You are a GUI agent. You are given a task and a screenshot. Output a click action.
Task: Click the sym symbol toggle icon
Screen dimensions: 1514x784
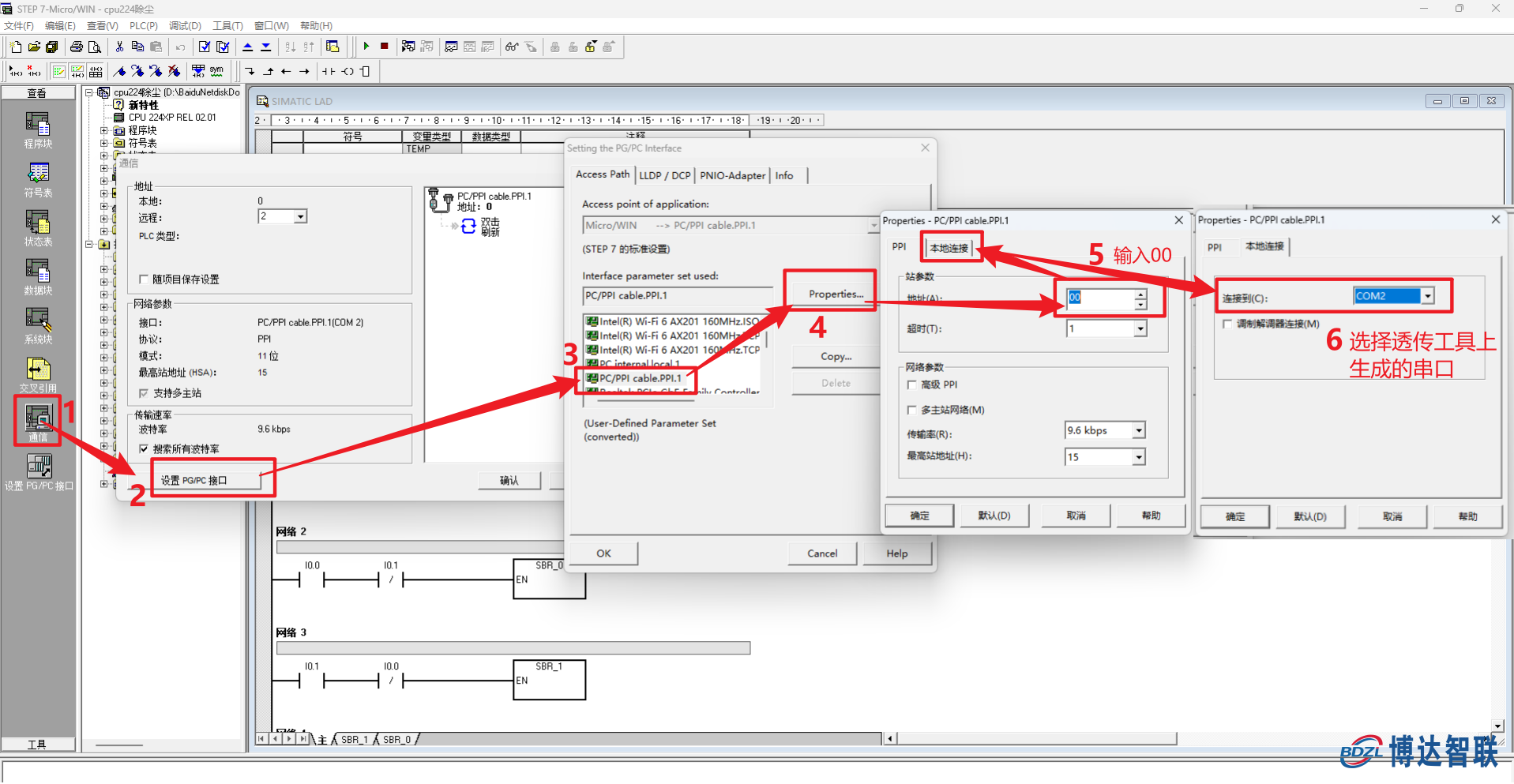(x=216, y=71)
